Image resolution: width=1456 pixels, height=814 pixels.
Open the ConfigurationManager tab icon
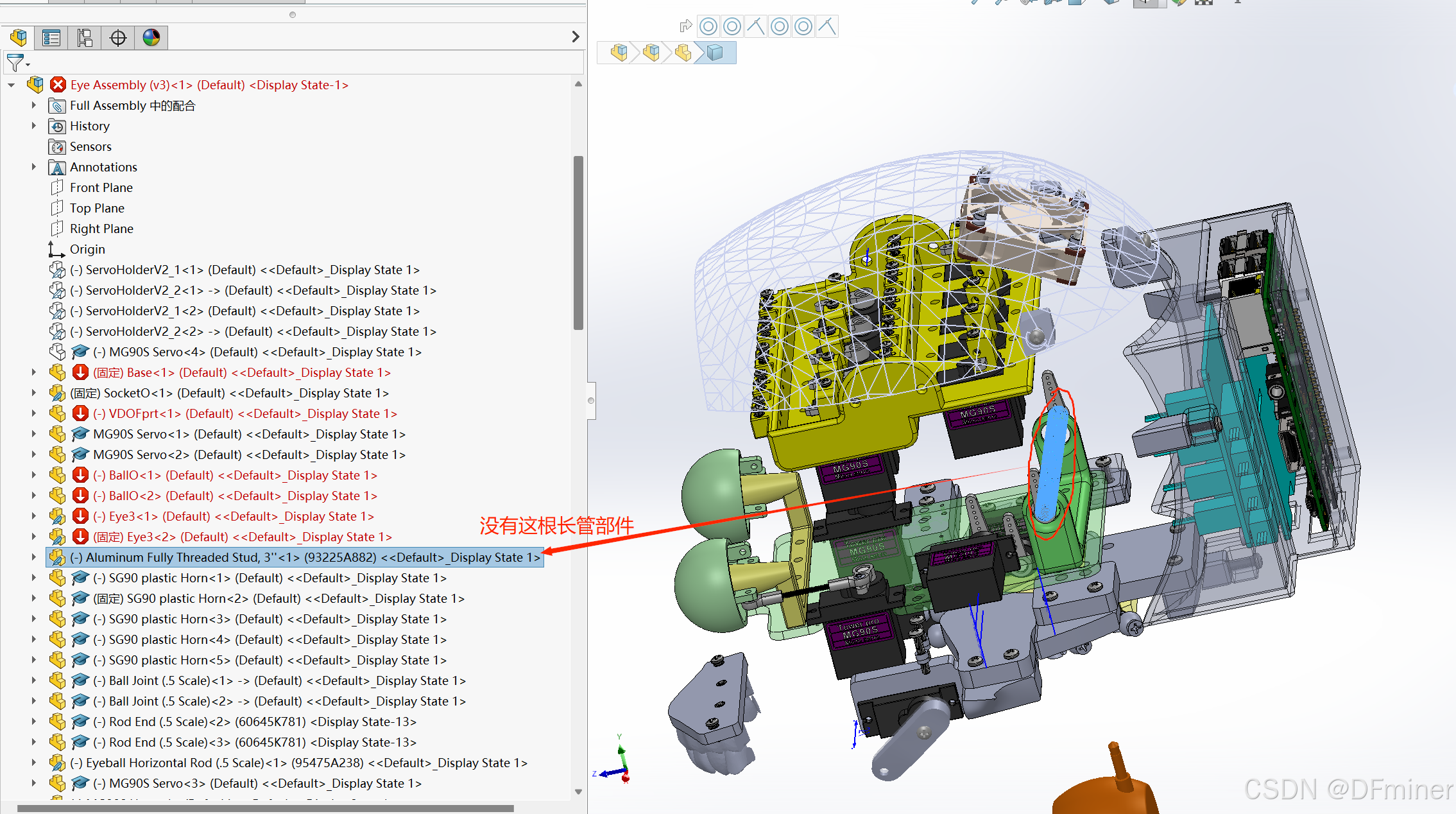pos(85,38)
